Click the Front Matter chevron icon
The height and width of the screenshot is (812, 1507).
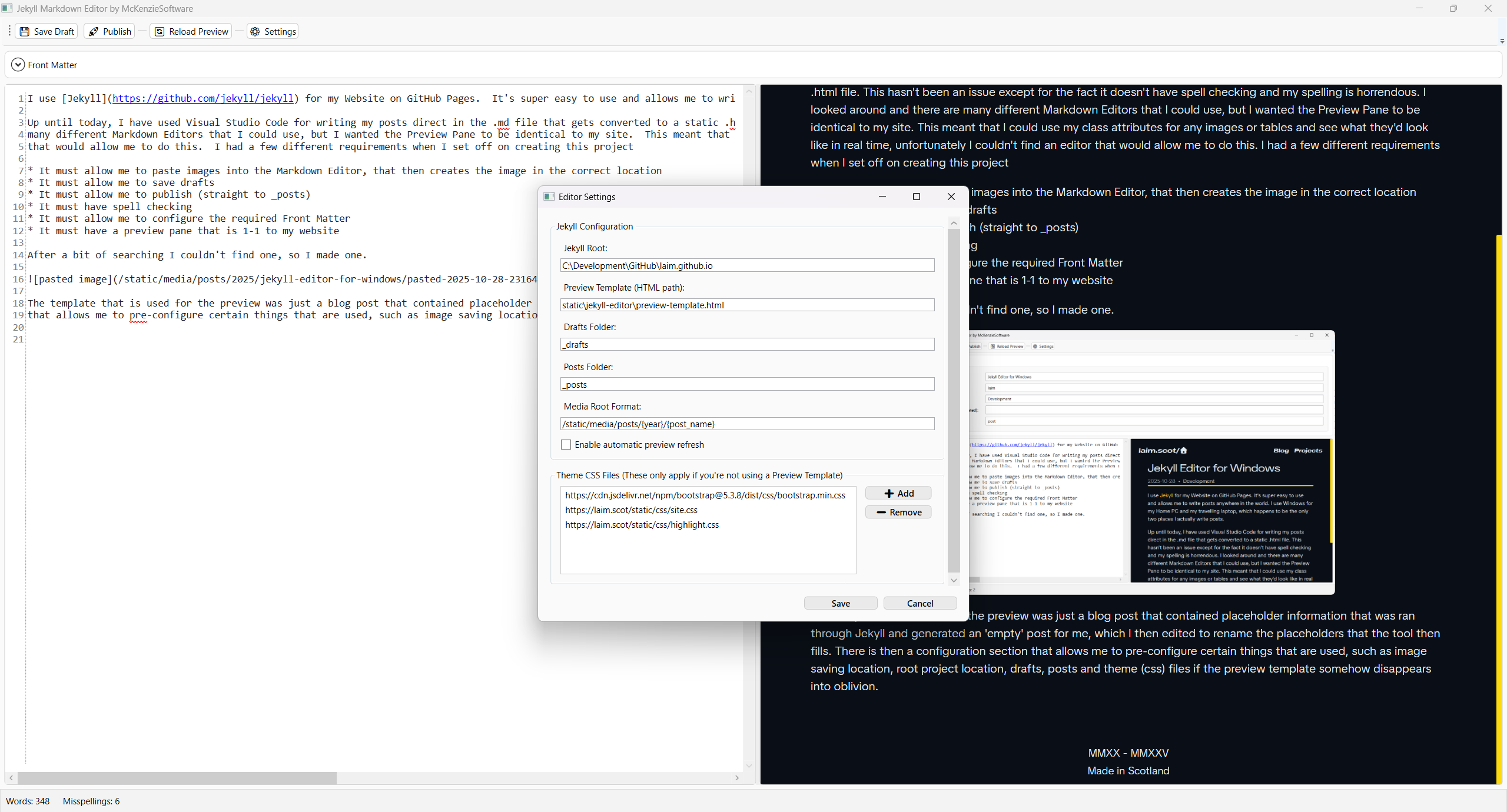pos(17,65)
